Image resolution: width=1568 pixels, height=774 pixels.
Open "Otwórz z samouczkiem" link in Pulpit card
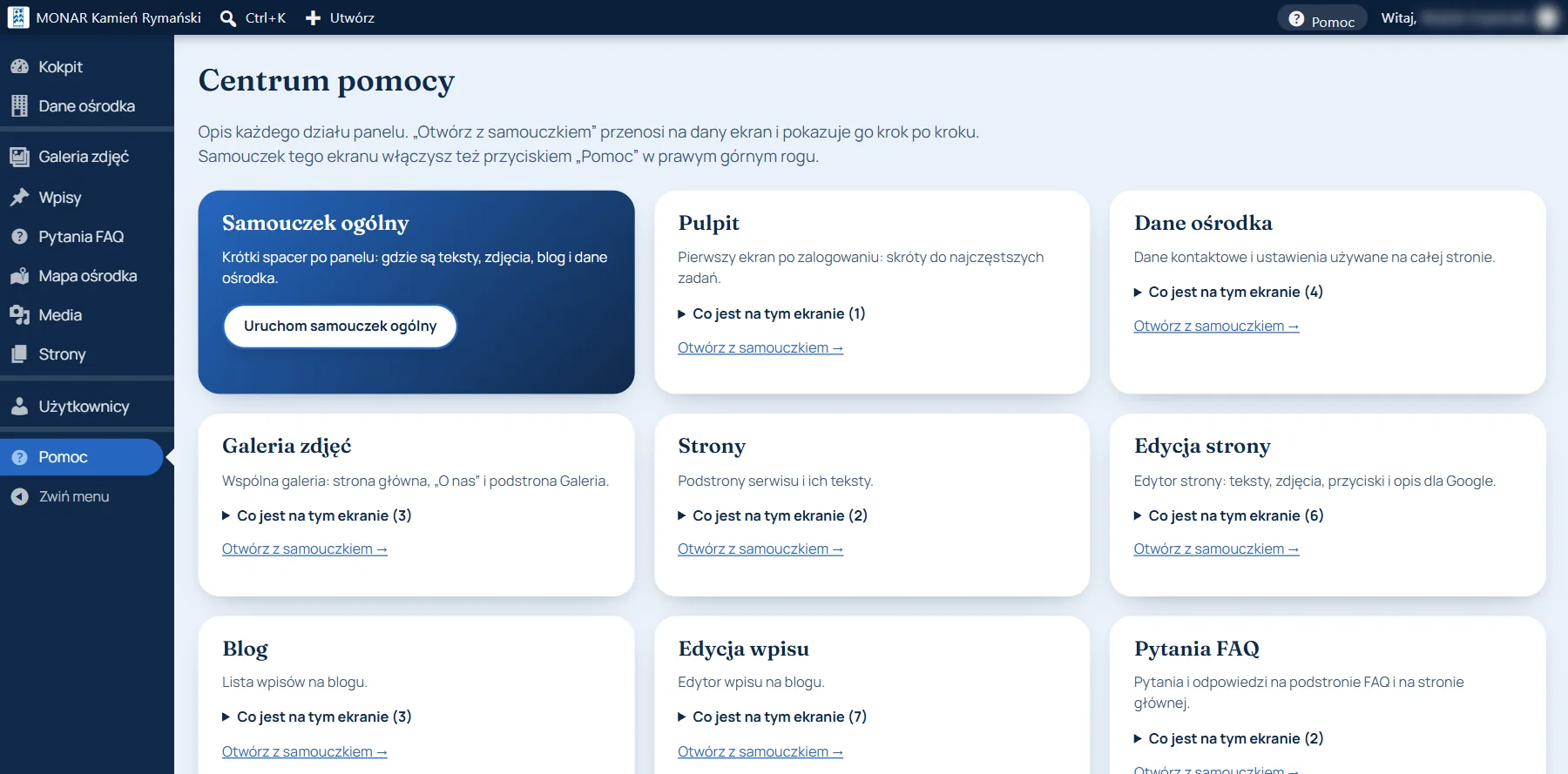click(760, 347)
